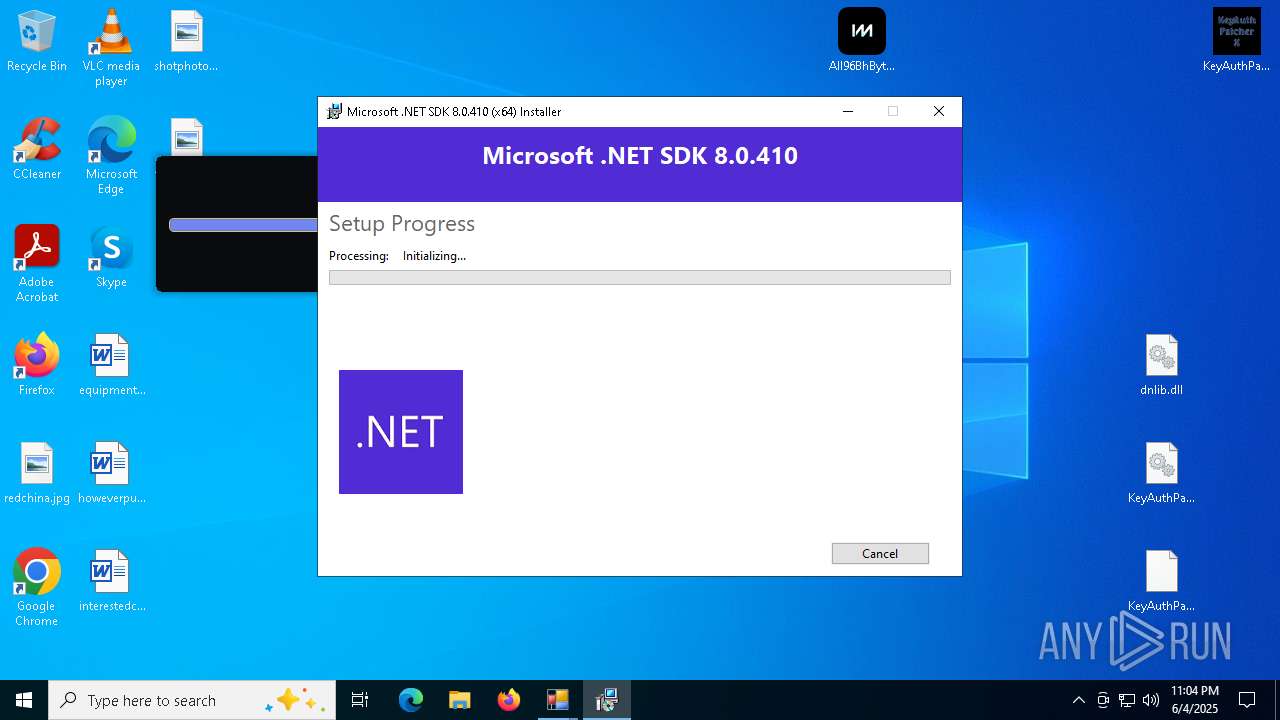
Task: Launch Firefox desktop shortcut
Action: [x=37, y=365]
